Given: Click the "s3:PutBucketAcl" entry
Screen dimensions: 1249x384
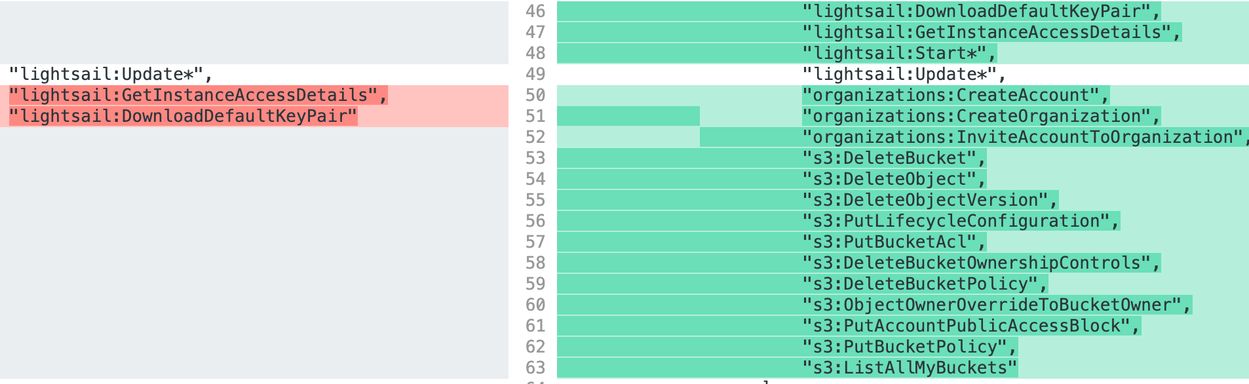Looking at the screenshot, I should pyautogui.click(x=895, y=243).
